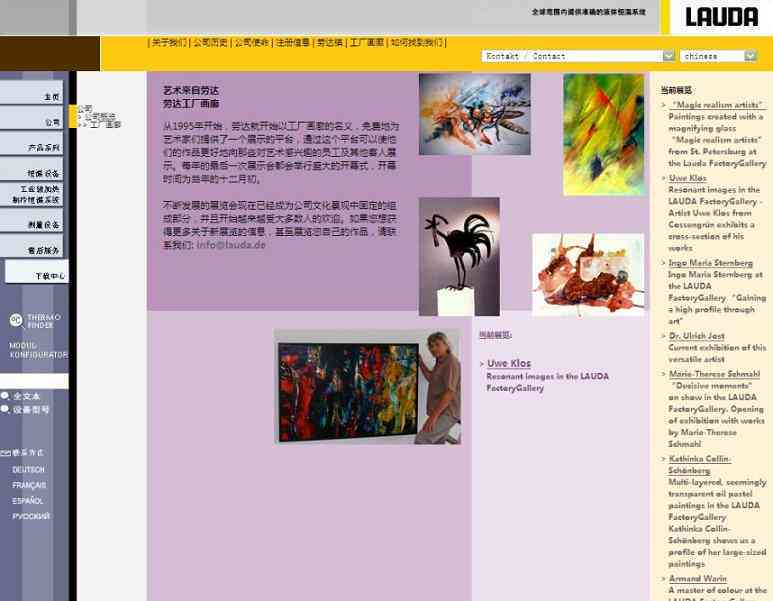
Task: Open 劳达镇 in top navigation
Action: 329,42
